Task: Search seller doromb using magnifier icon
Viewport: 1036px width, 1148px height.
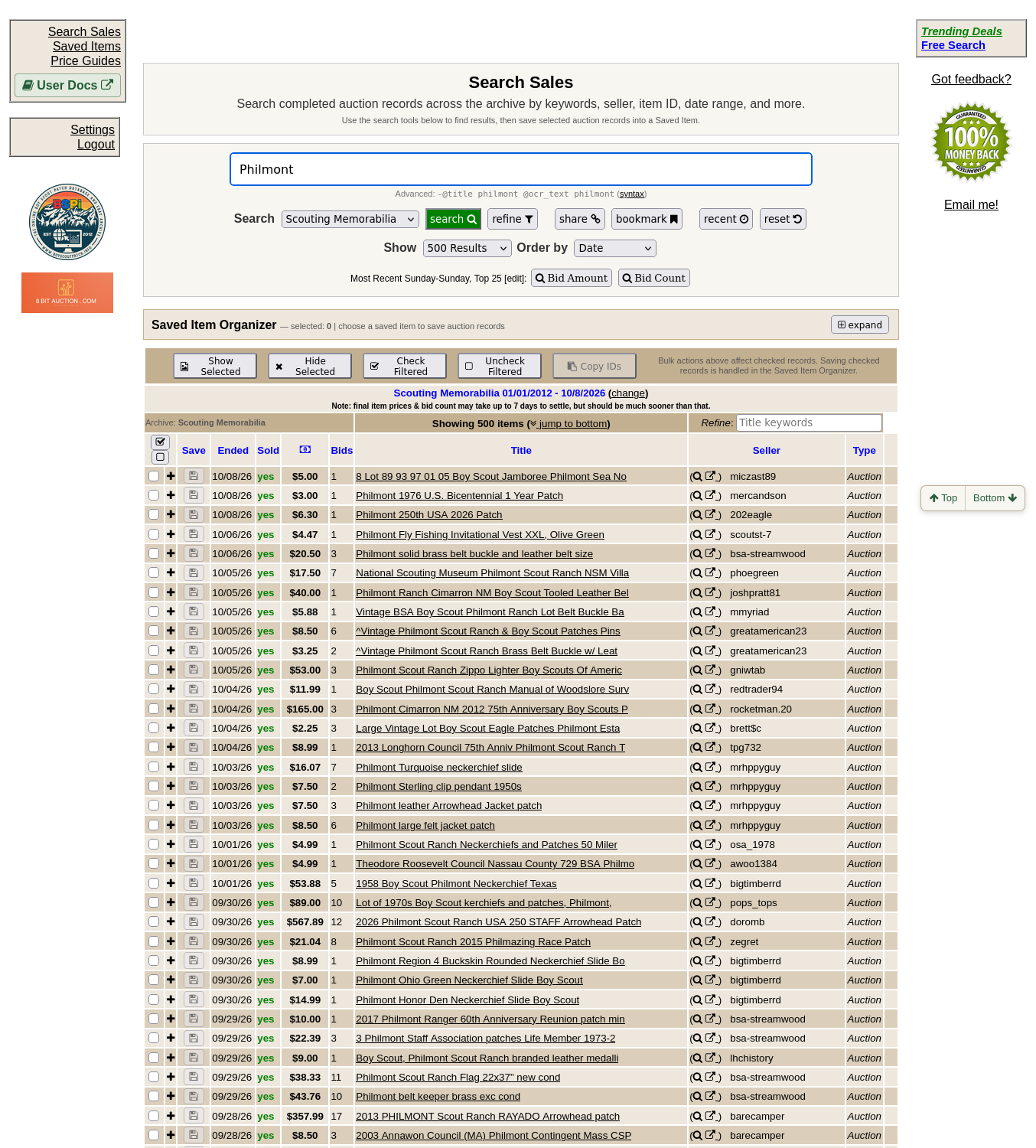Action: tap(697, 922)
